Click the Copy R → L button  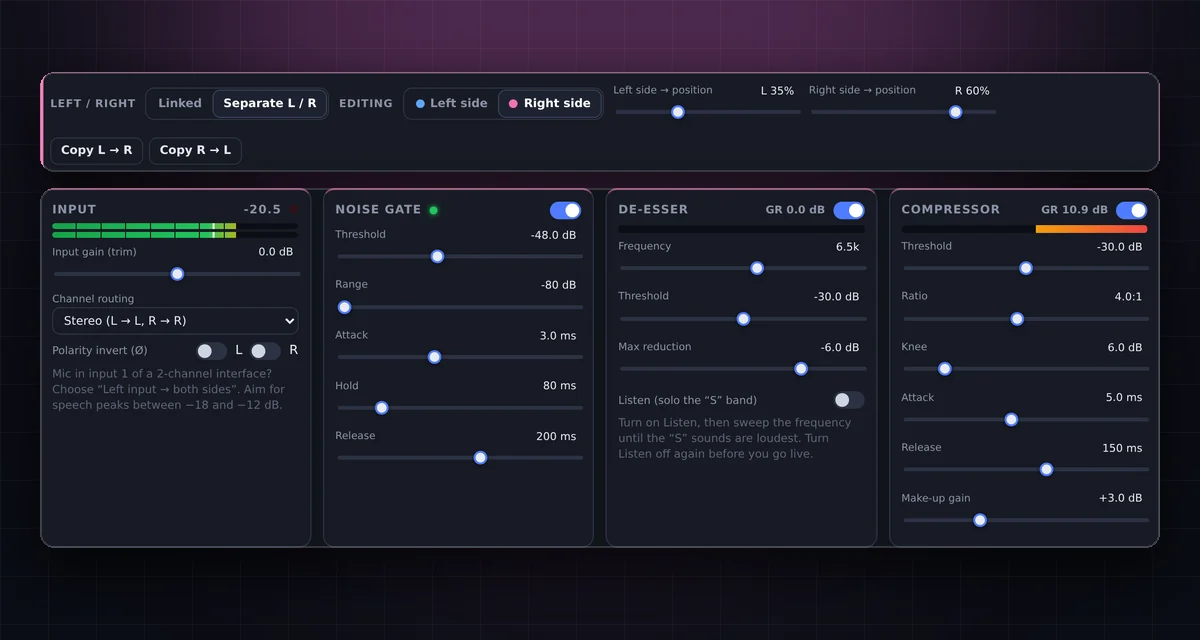pos(195,150)
